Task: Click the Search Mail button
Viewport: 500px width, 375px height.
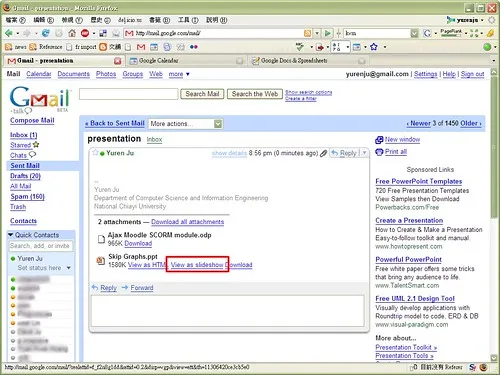Action: 202,94
